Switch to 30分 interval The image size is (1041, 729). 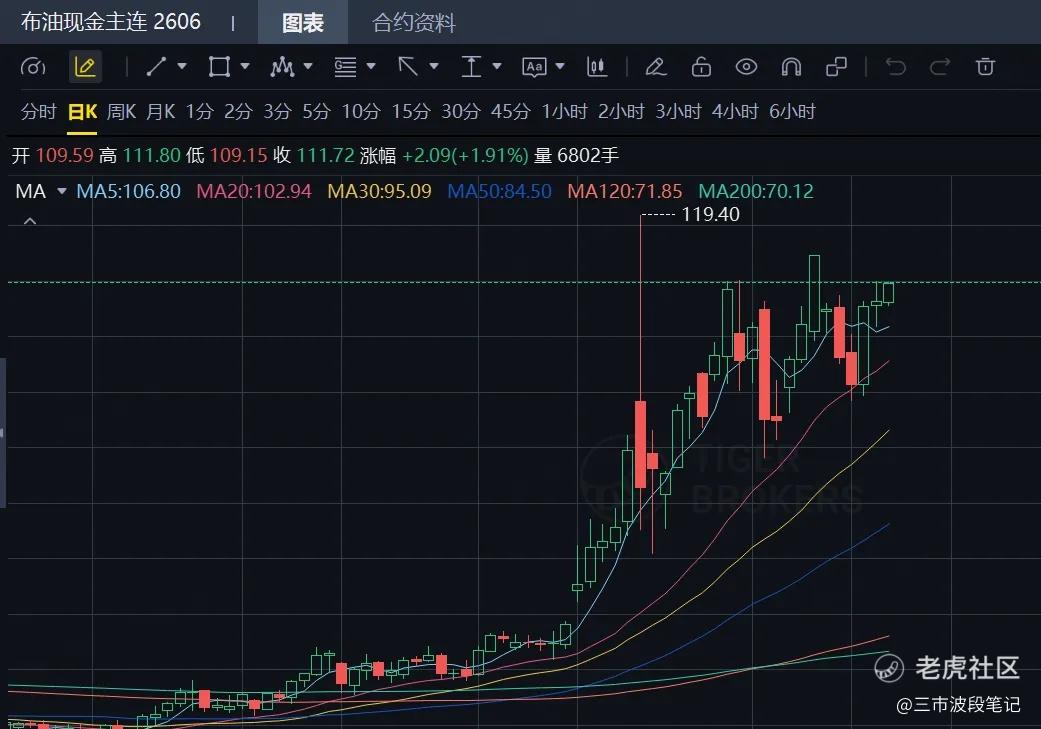pyautogui.click(x=461, y=112)
